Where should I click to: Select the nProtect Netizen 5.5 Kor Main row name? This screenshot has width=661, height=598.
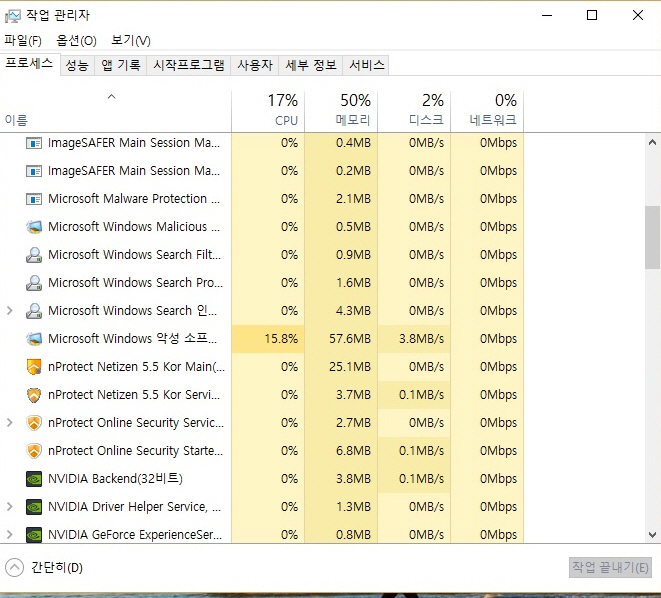(x=137, y=367)
